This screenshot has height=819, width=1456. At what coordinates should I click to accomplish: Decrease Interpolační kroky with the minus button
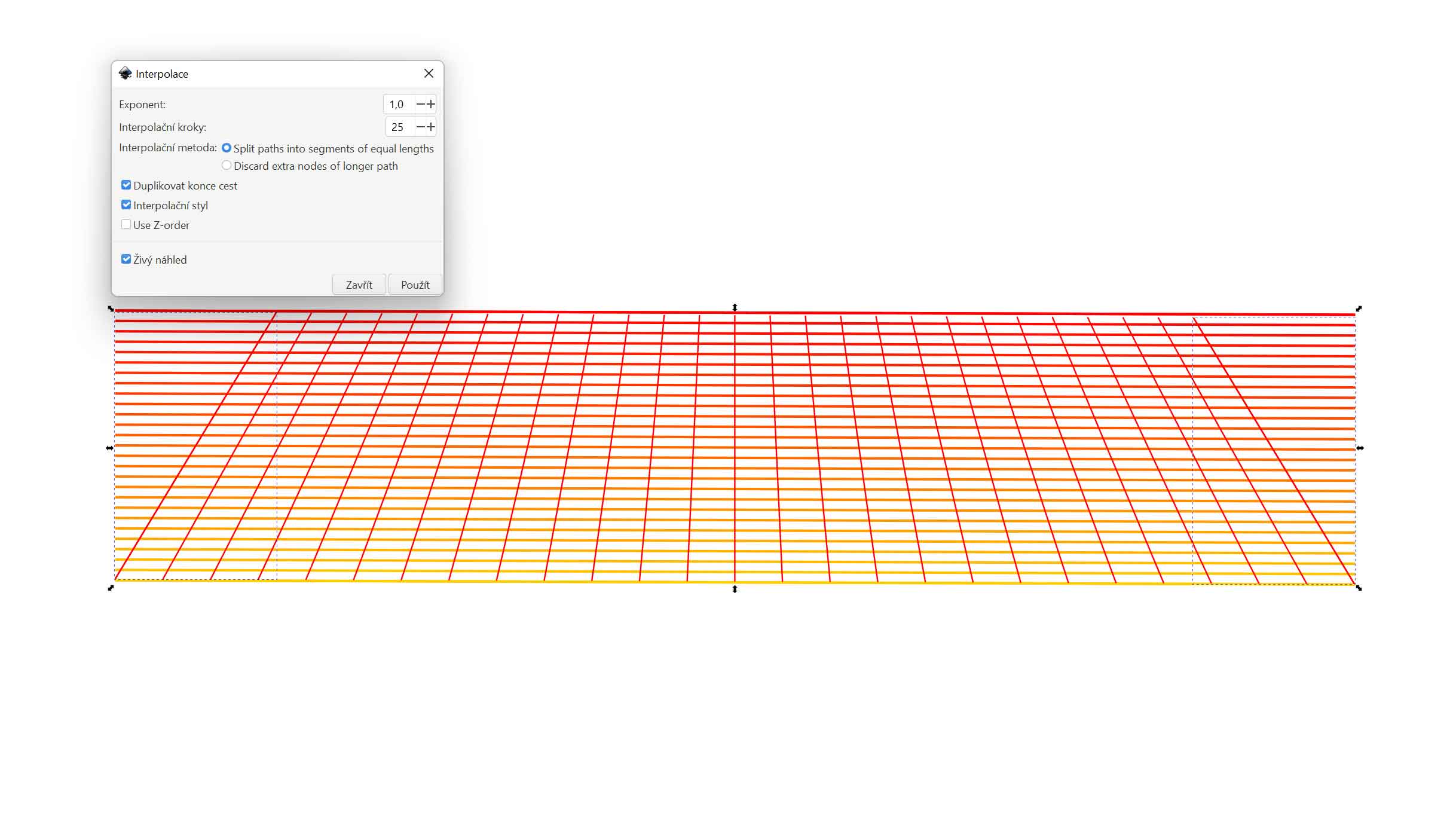tap(421, 127)
